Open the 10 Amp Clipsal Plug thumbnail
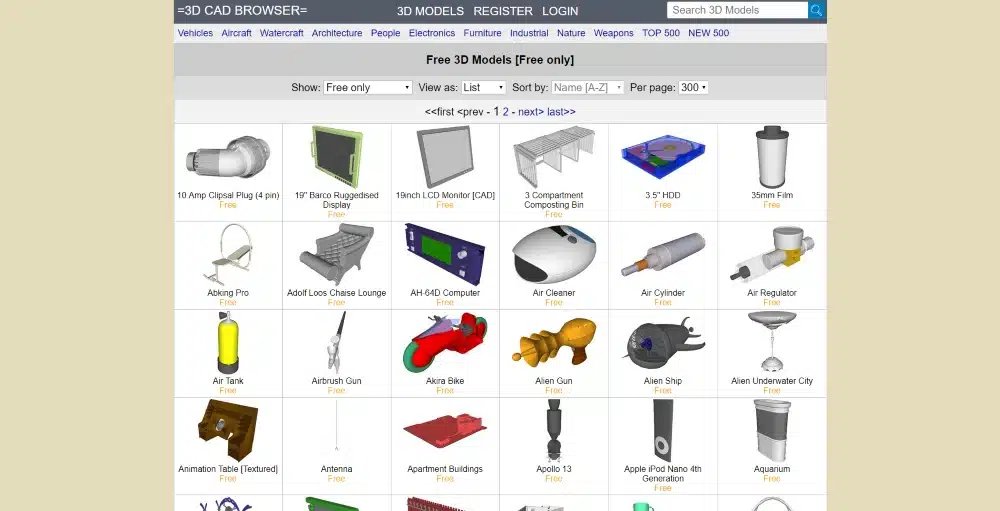 228,157
